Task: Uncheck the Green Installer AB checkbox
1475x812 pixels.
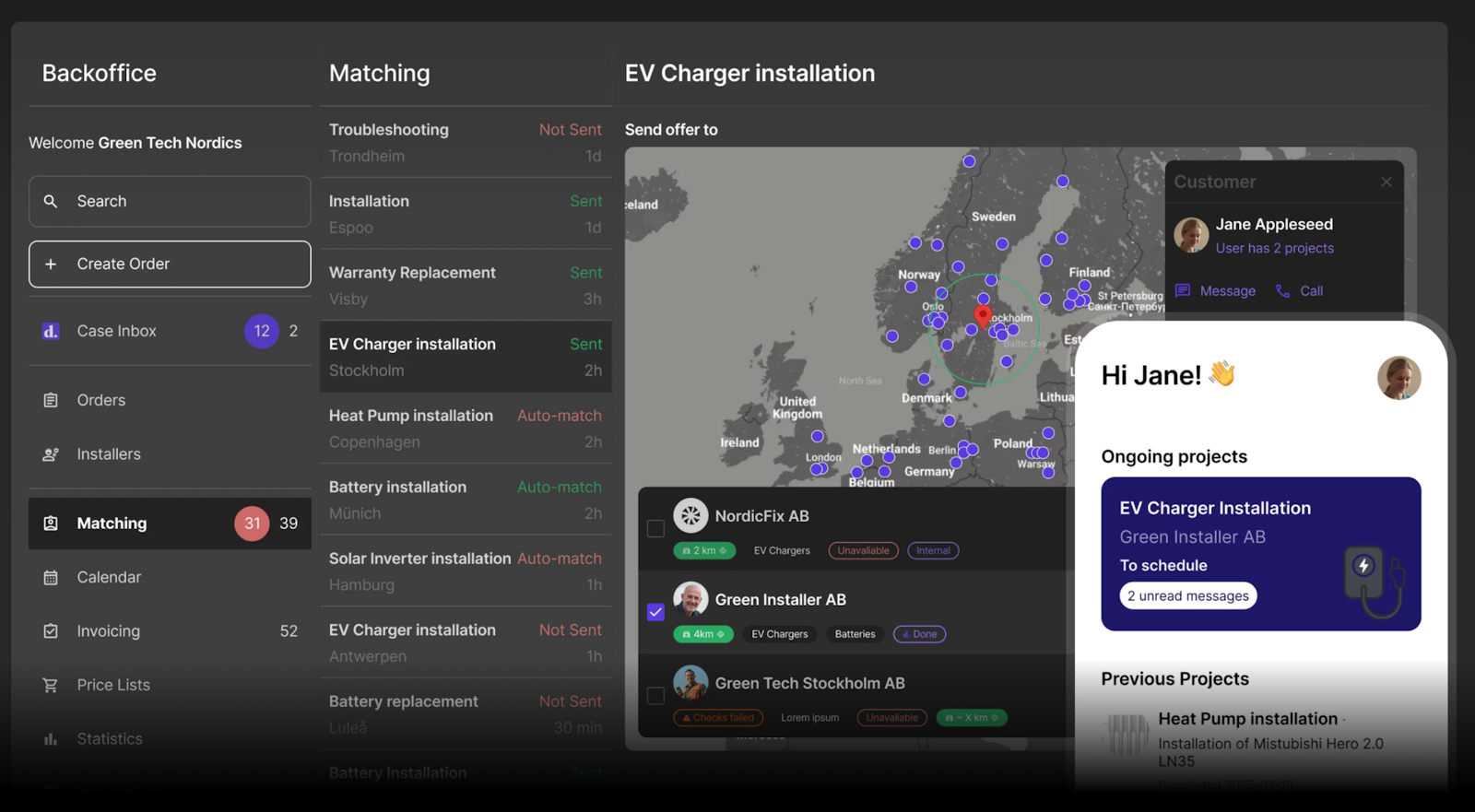Action: [655, 612]
